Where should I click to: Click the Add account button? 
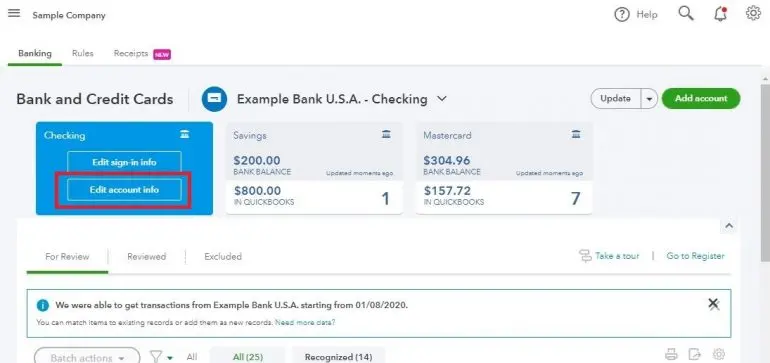pos(701,98)
